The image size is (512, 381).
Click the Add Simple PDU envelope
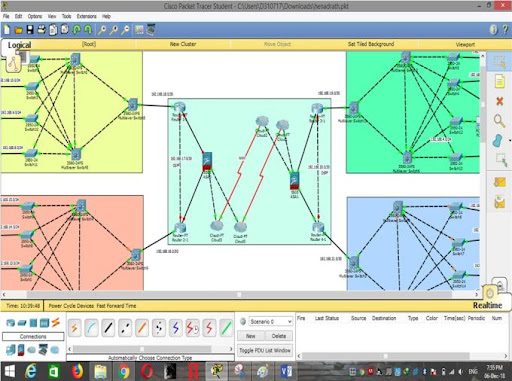500,182
